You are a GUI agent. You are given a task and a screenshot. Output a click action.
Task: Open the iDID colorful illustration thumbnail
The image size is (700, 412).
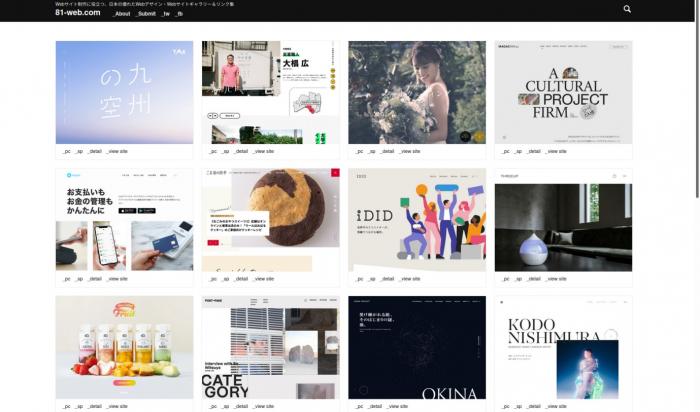click(x=417, y=219)
